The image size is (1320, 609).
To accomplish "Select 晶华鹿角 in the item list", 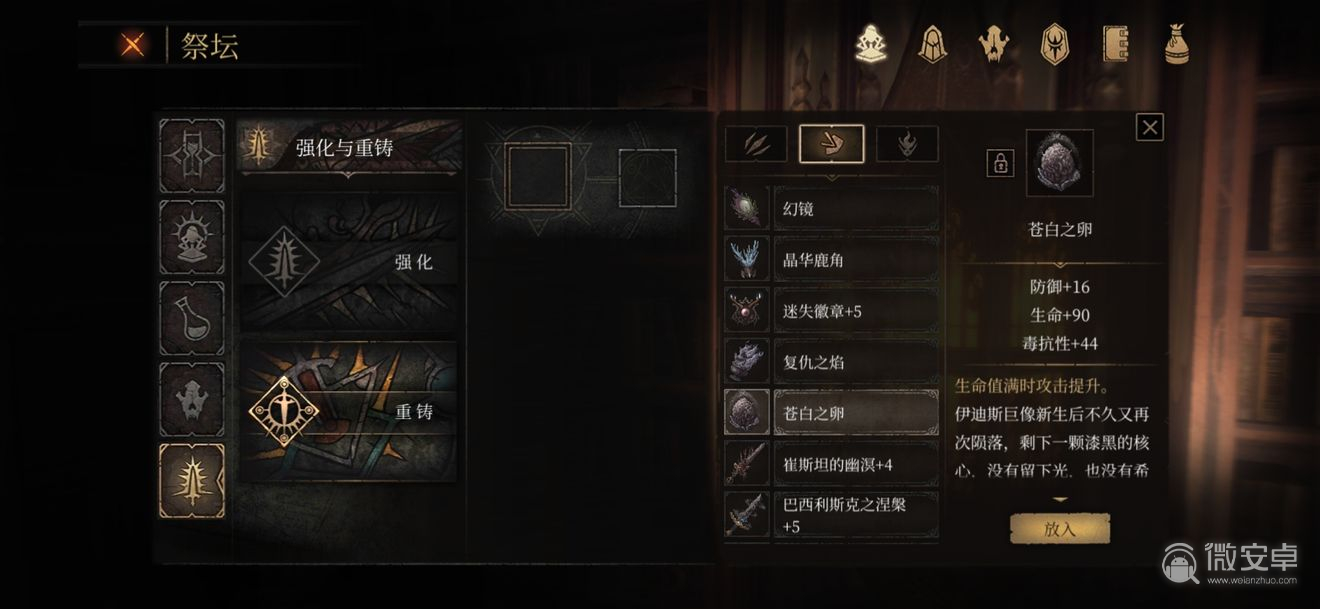I will coord(832,260).
